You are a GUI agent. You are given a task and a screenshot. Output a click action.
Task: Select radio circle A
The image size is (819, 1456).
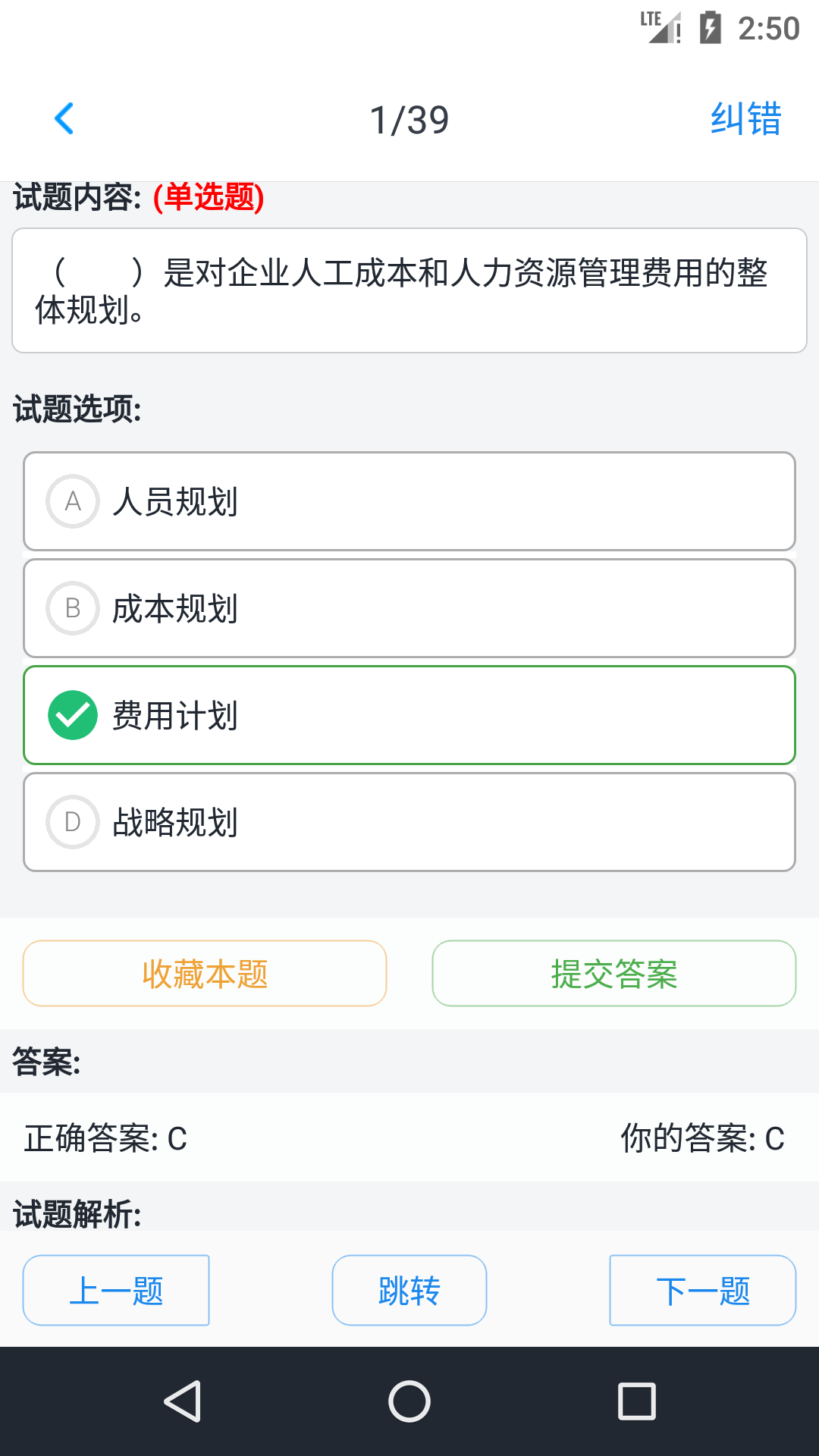click(x=73, y=501)
